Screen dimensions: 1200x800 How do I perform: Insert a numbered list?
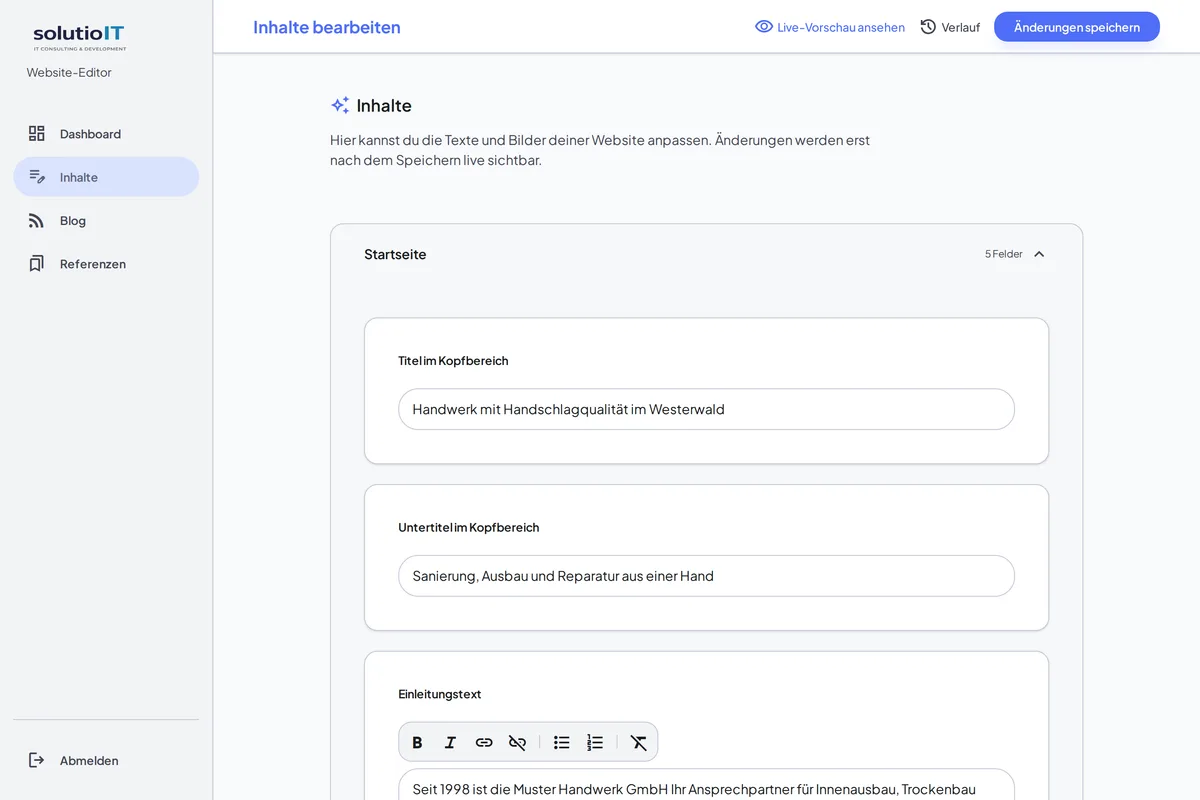(x=595, y=742)
